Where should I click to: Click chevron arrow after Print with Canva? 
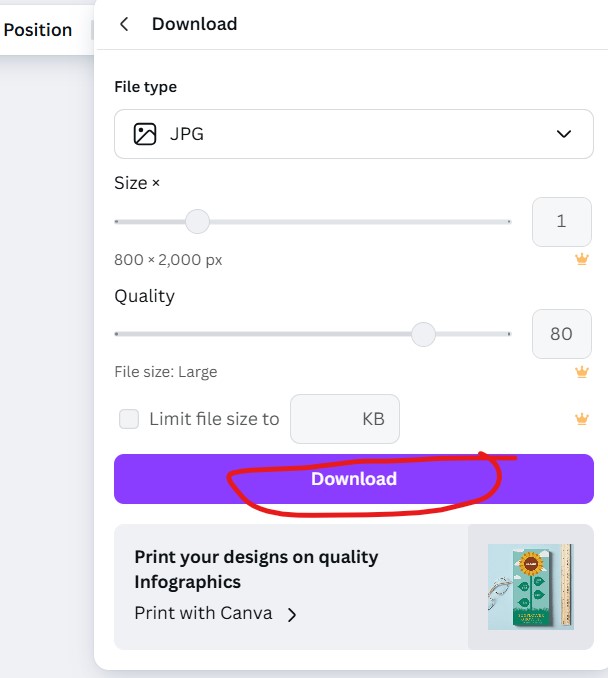[x=292, y=614]
